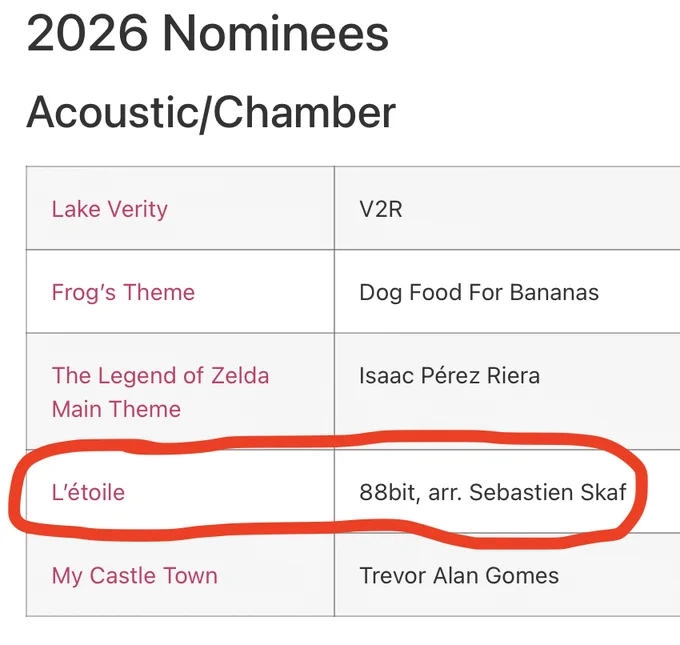This screenshot has height=645, width=680.
Task: Select the Acoustic/Chamber category heading
Action: [x=211, y=113]
